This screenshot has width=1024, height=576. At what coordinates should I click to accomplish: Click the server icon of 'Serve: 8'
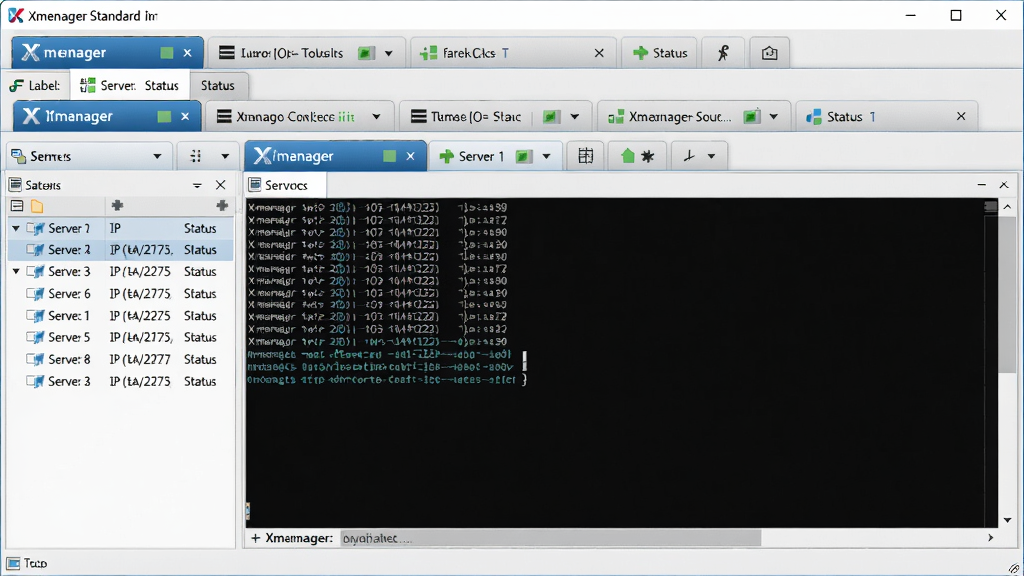(35, 360)
